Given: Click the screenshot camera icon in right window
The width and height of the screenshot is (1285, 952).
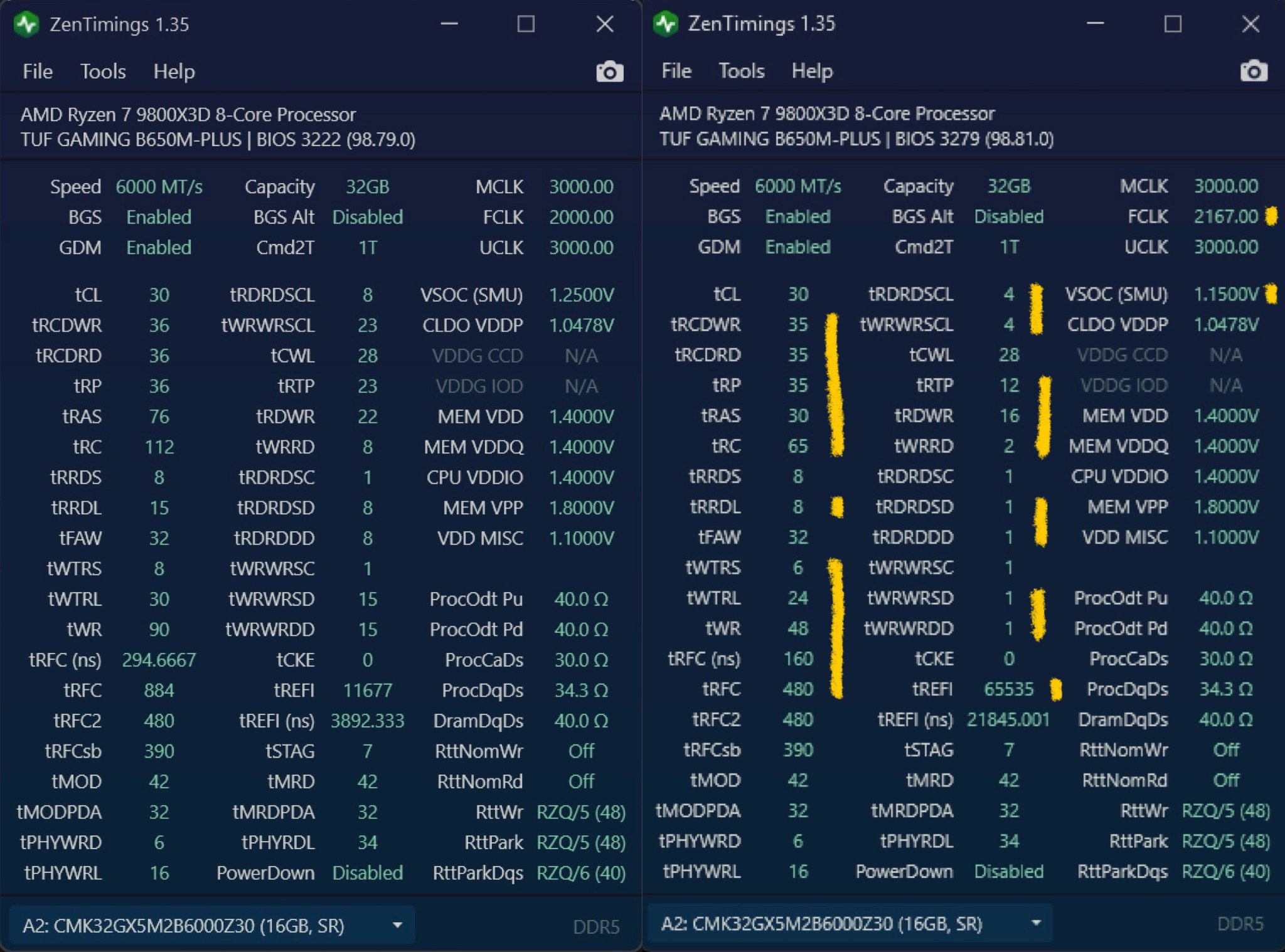Looking at the screenshot, I should tap(1253, 71).
